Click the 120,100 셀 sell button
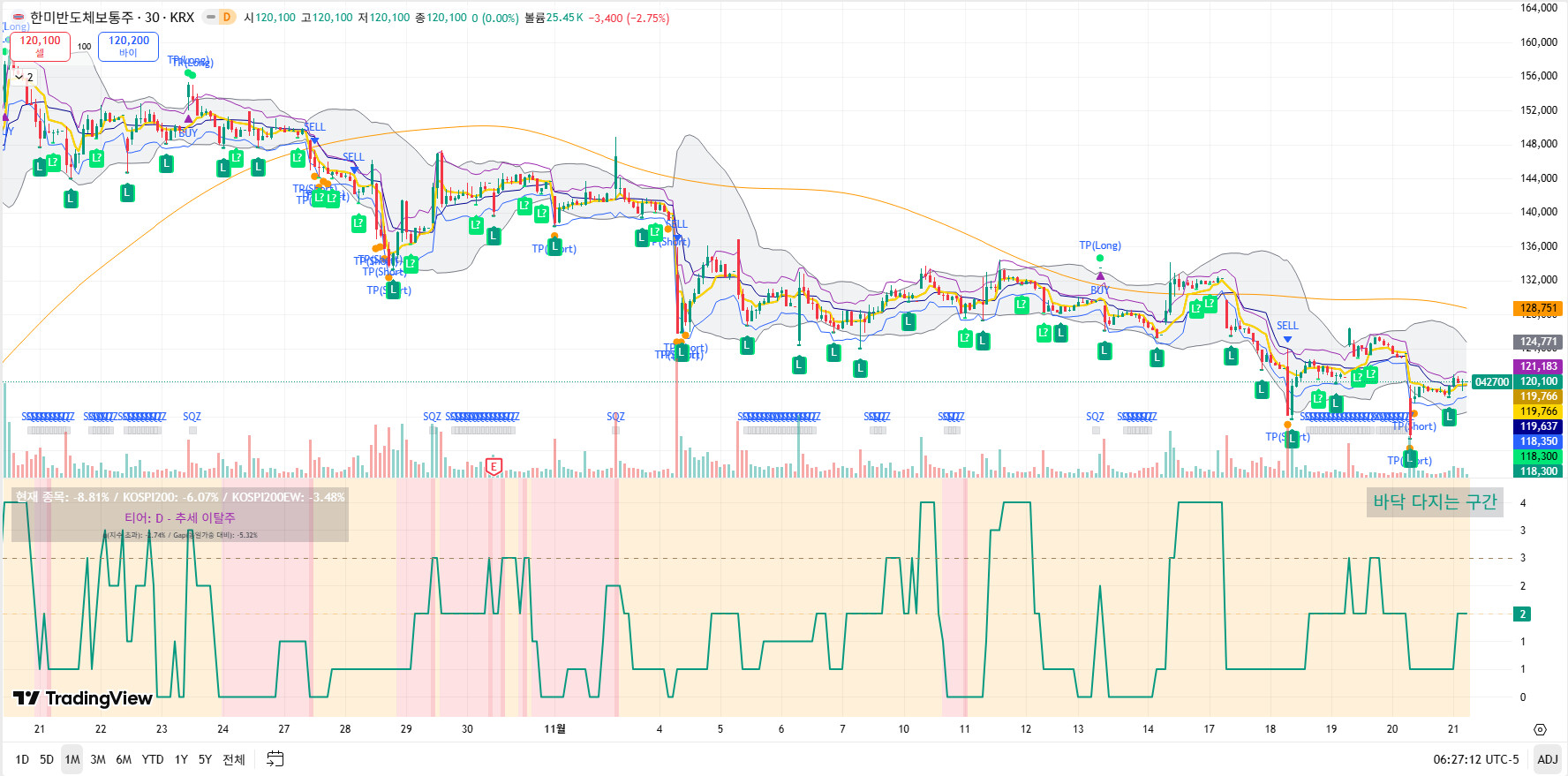The image size is (1568, 776). [x=41, y=47]
